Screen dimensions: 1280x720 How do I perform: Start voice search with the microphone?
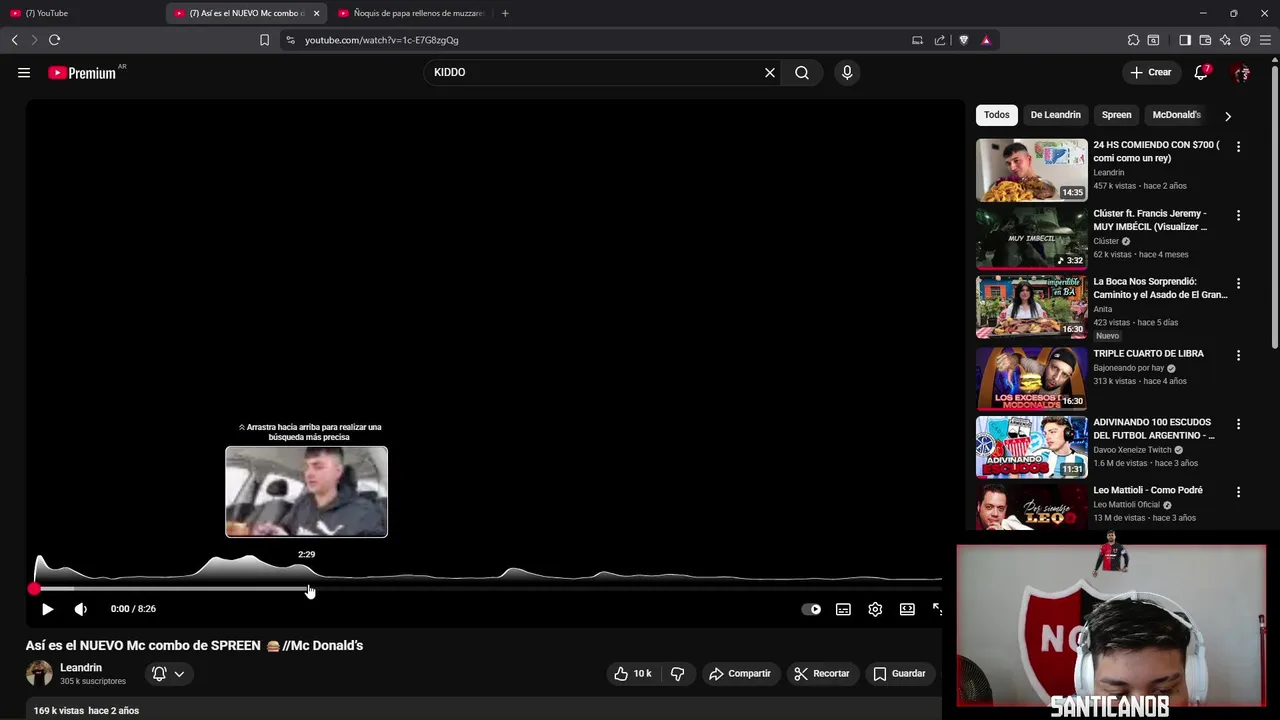847,72
